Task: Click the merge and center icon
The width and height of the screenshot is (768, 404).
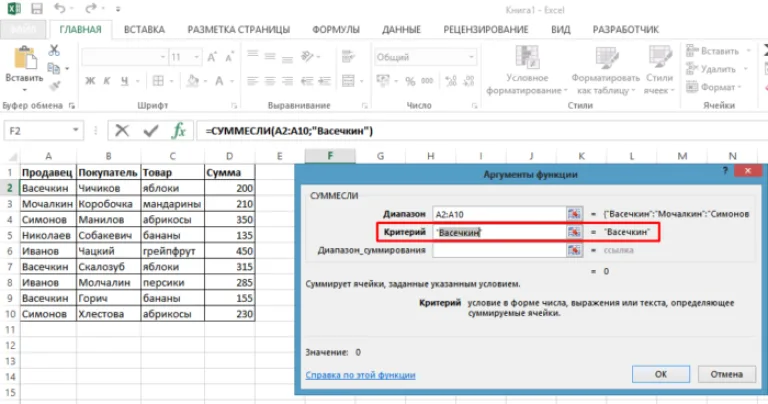Action: 348,81
